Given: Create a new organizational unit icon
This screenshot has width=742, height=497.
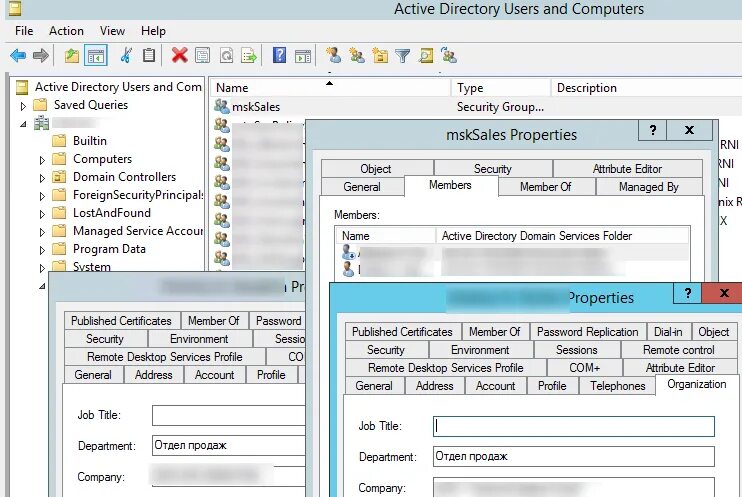Looking at the screenshot, I should coord(380,55).
